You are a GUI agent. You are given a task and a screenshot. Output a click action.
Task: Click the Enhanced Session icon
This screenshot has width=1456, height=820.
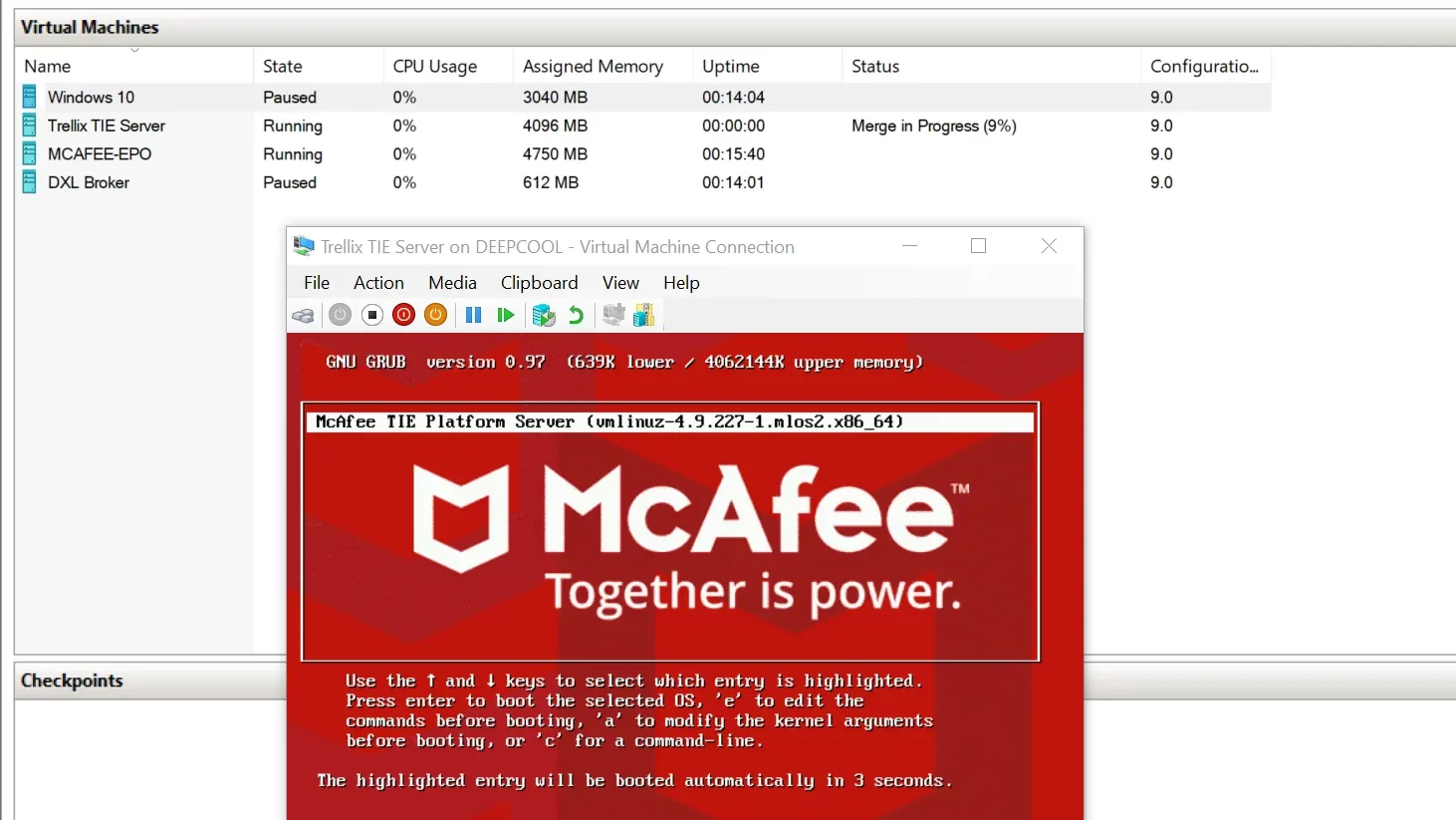pos(613,315)
